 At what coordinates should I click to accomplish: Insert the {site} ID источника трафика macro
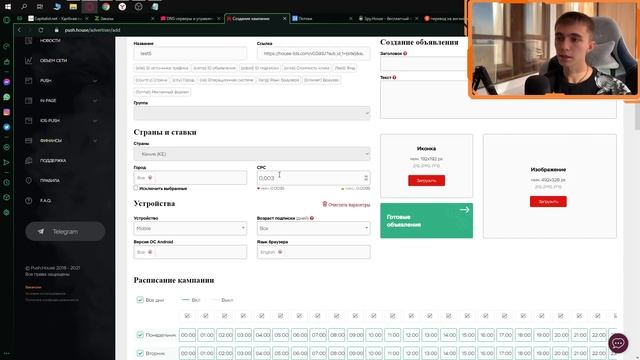click(x=162, y=68)
